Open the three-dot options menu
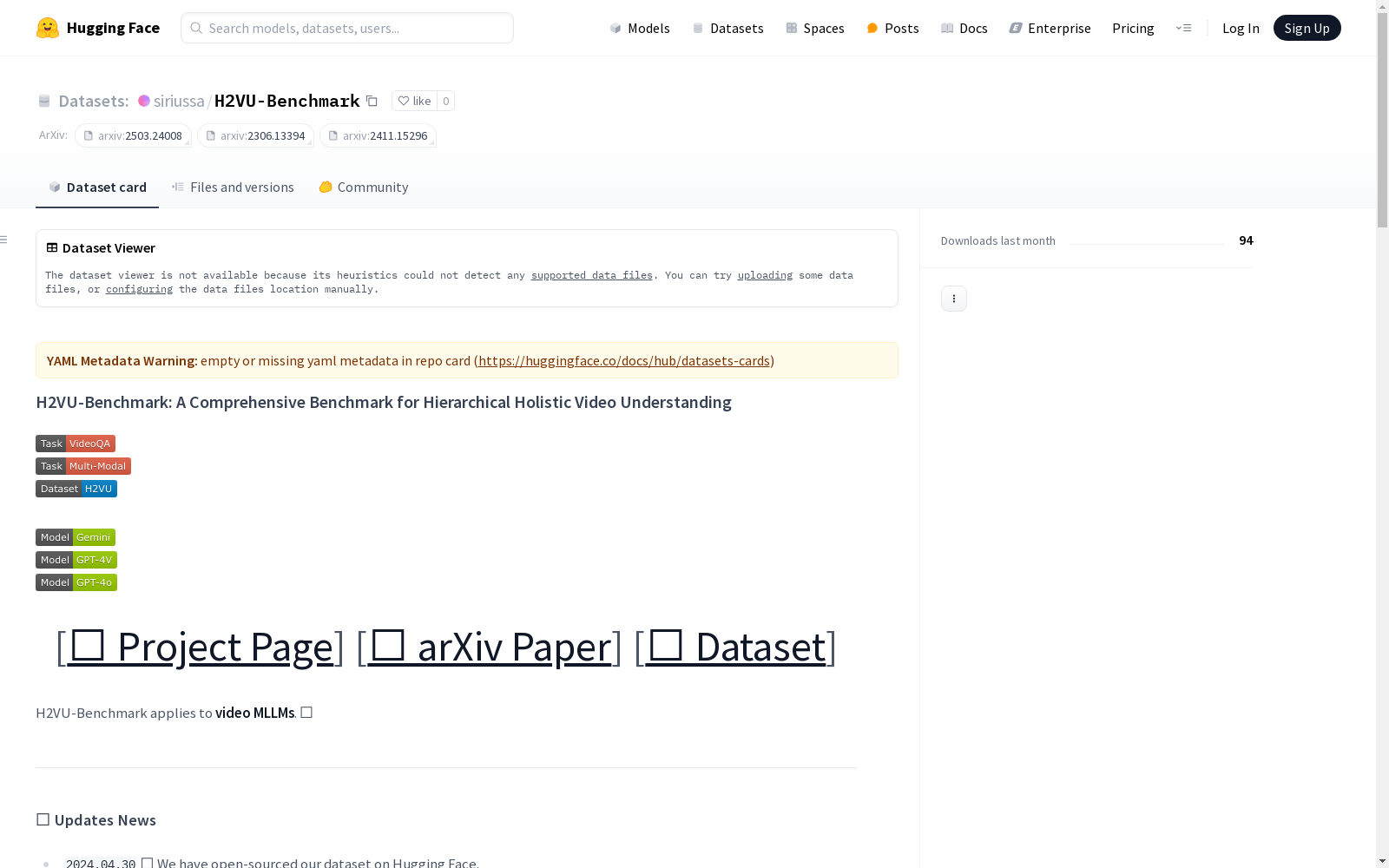This screenshot has width=1389, height=868. click(954, 299)
